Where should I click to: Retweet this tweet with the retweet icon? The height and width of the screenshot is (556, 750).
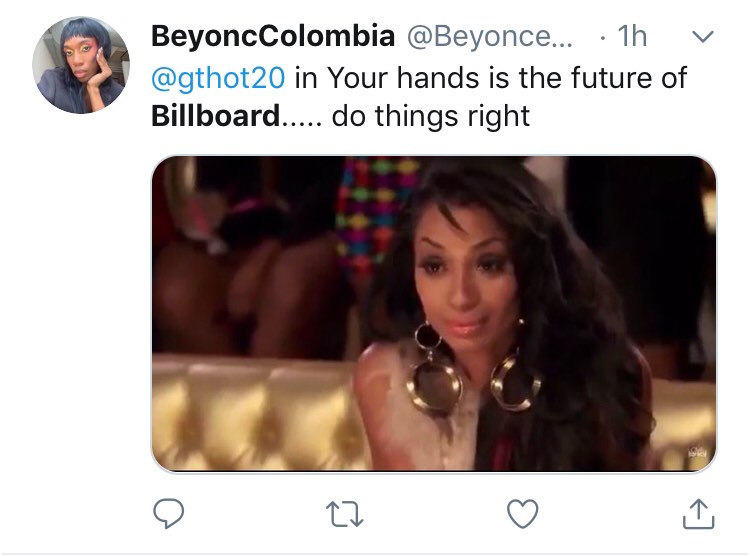coord(343,513)
